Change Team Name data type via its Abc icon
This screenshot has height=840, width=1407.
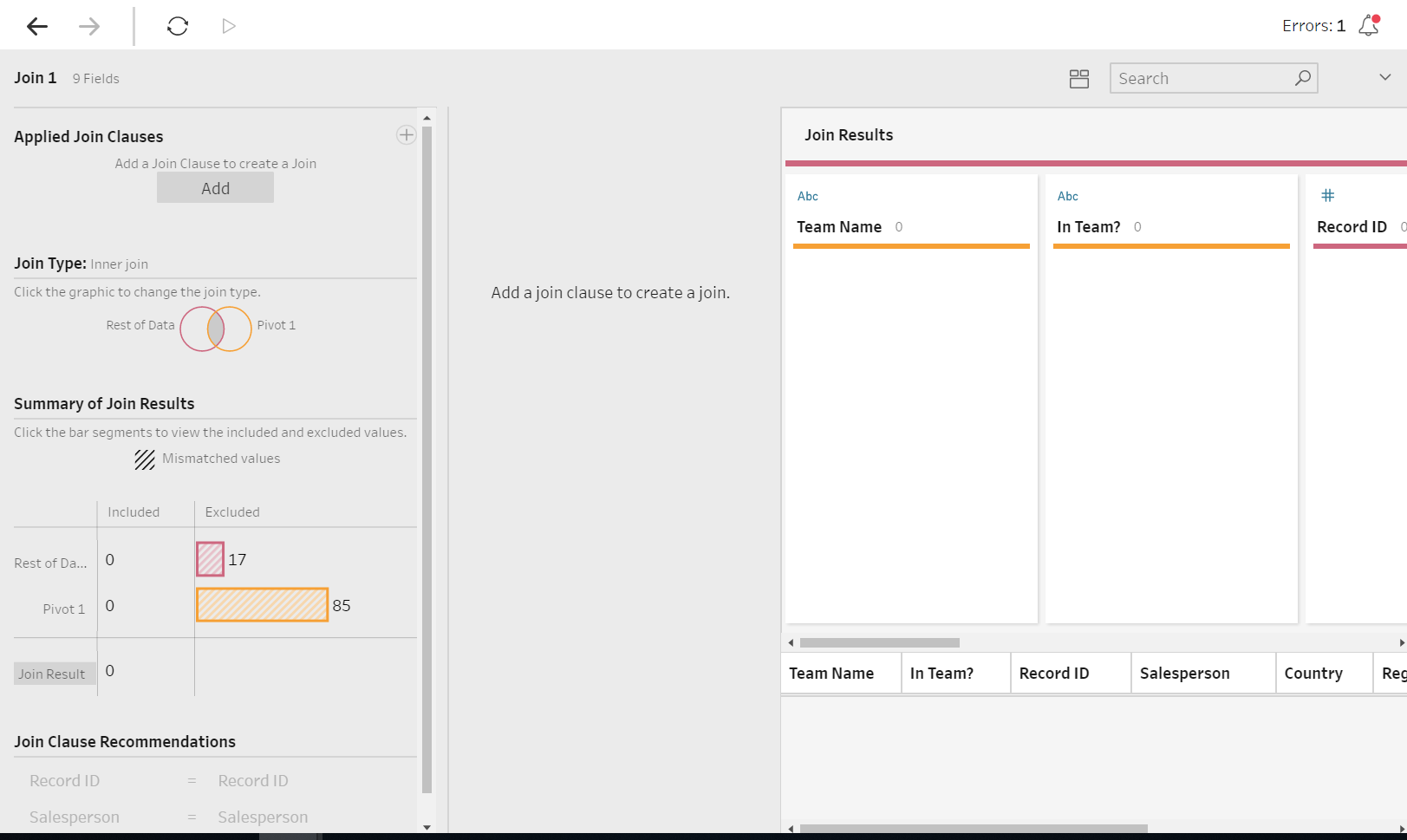(x=807, y=196)
